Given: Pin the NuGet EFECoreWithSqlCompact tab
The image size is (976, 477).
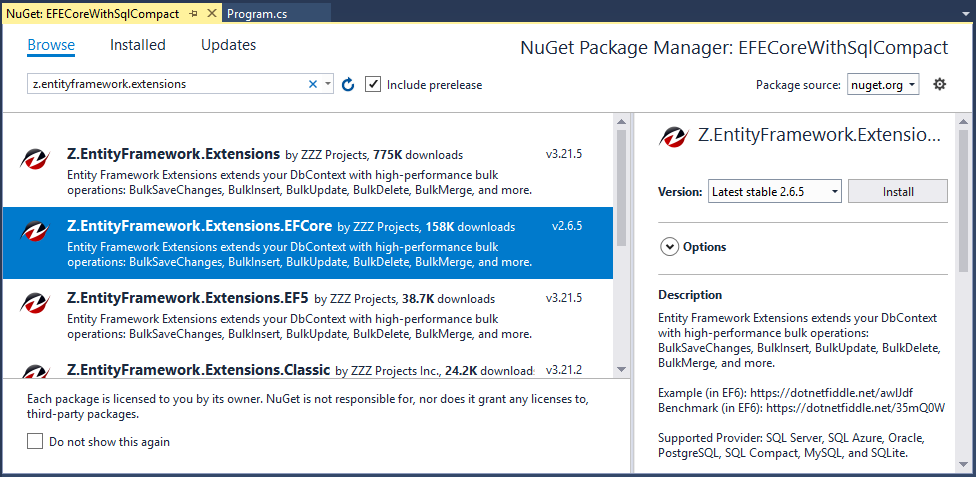Looking at the screenshot, I should [194, 14].
